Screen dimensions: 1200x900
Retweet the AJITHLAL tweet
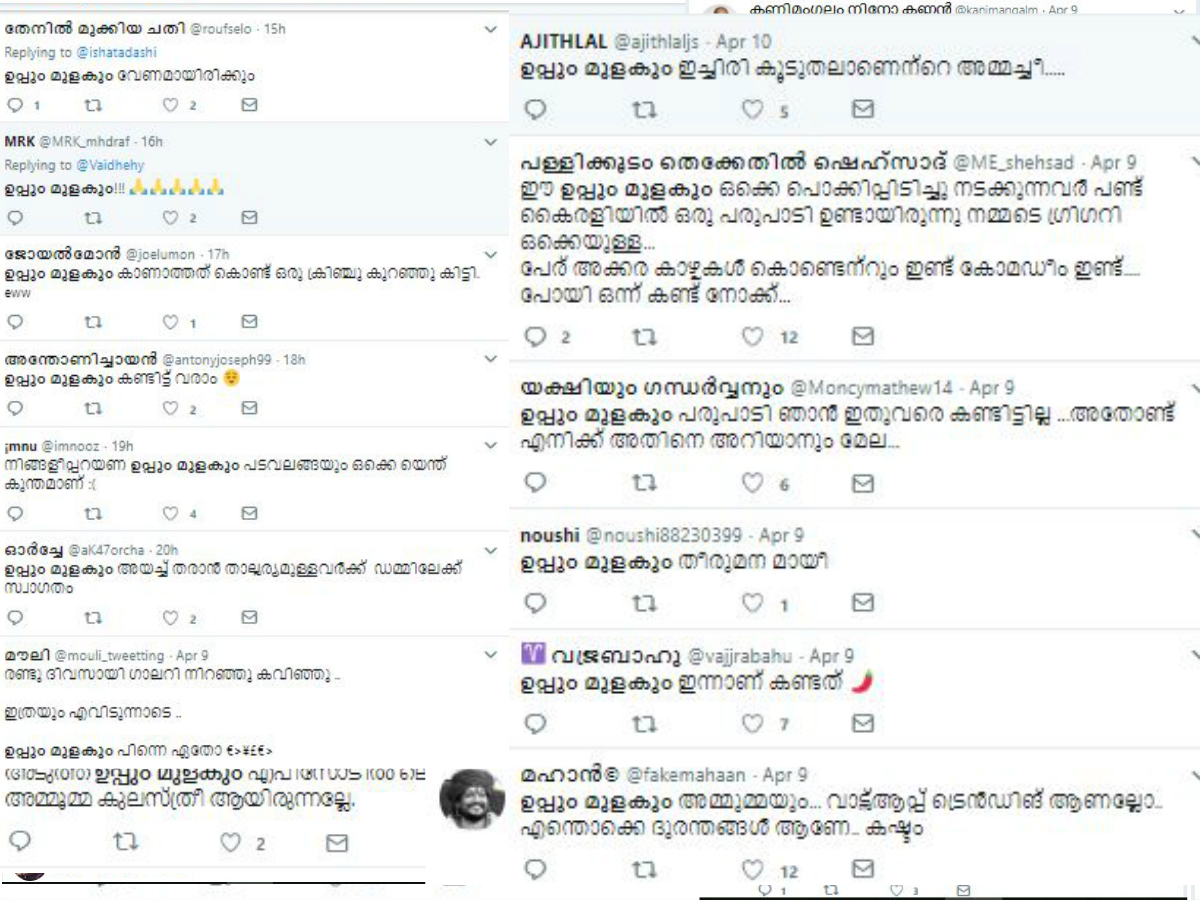(x=645, y=110)
